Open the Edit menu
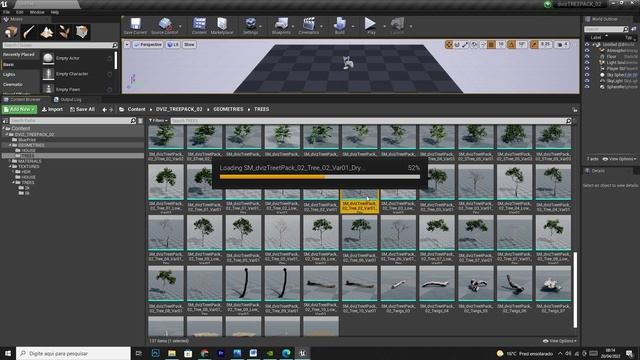The width and height of the screenshot is (640, 360). point(20,12)
